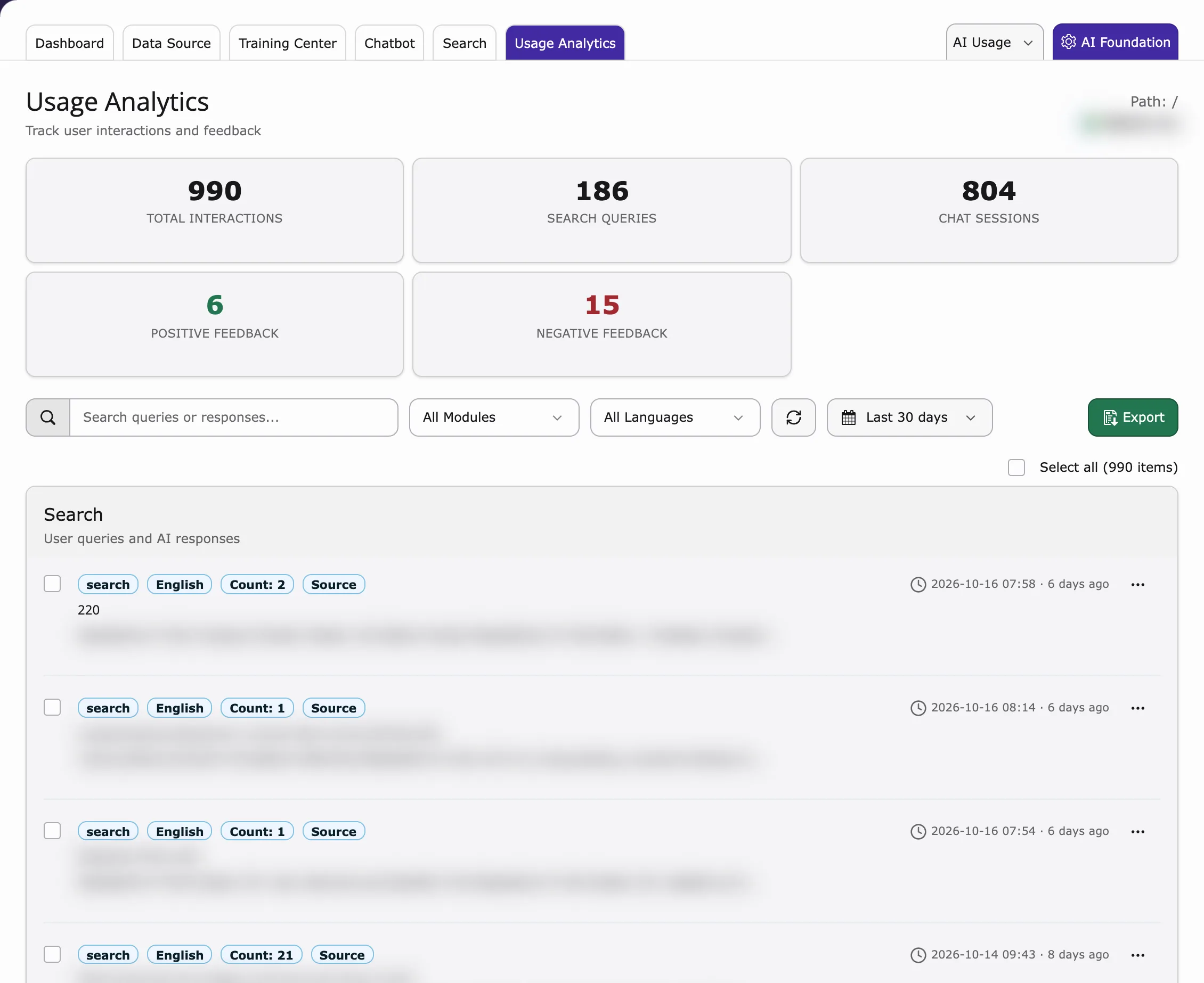Viewport: 1204px width, 983px height.
Task: Focus the Search queries or responses field
Action: tap(233, 417)
